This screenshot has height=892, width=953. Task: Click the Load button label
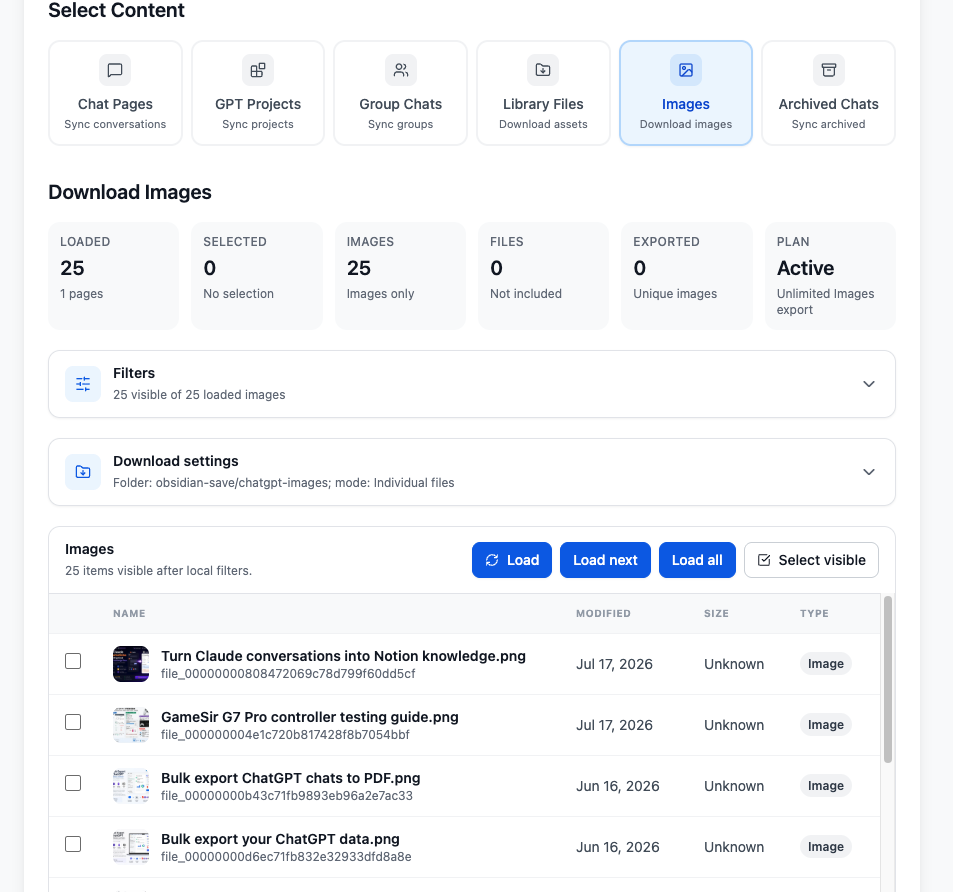(x=523, y=560)
